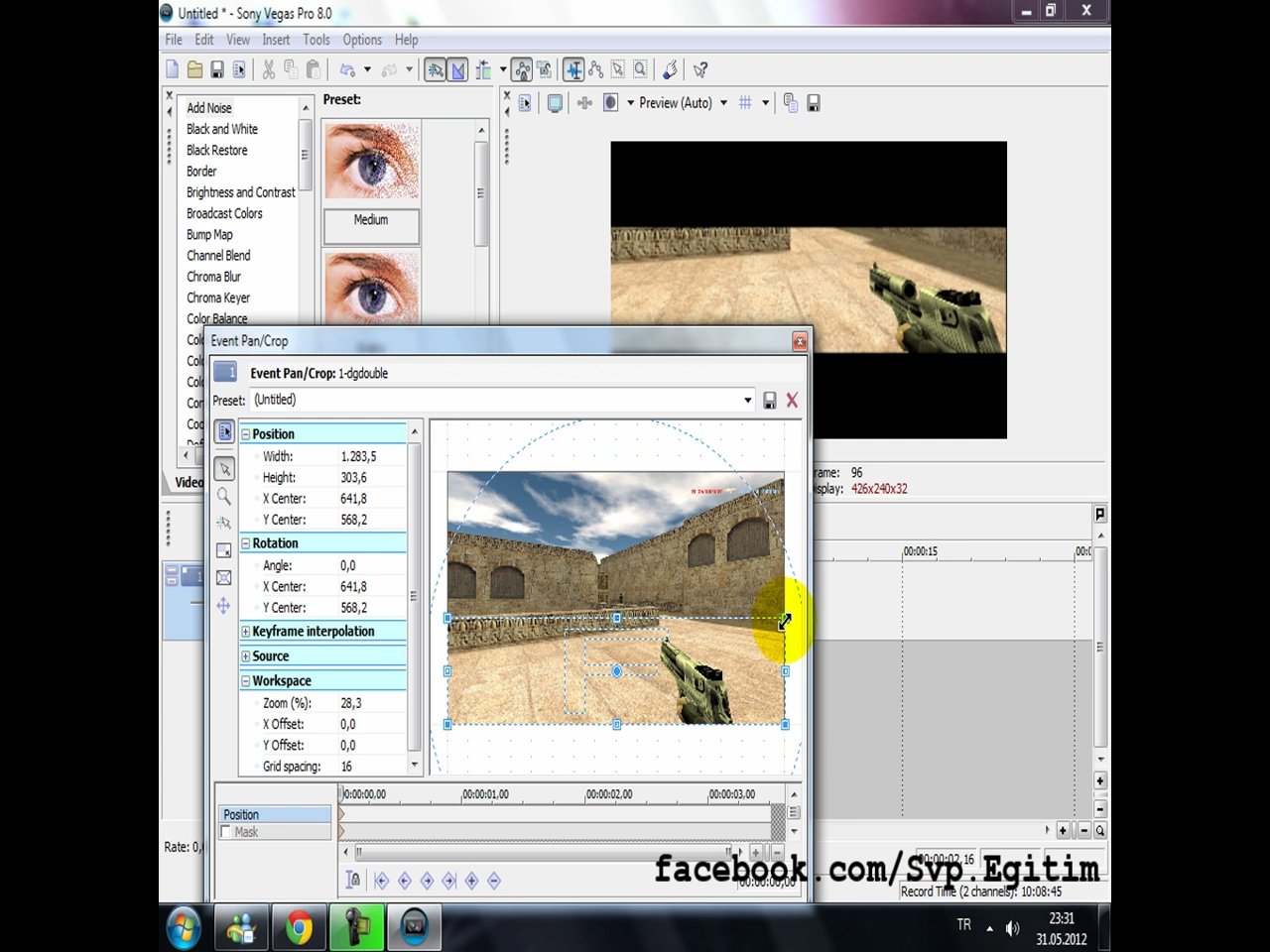The image size is (1270, 952).
Task: Select the Selection Edit tool in toolbar
Action: click(618, 69)
